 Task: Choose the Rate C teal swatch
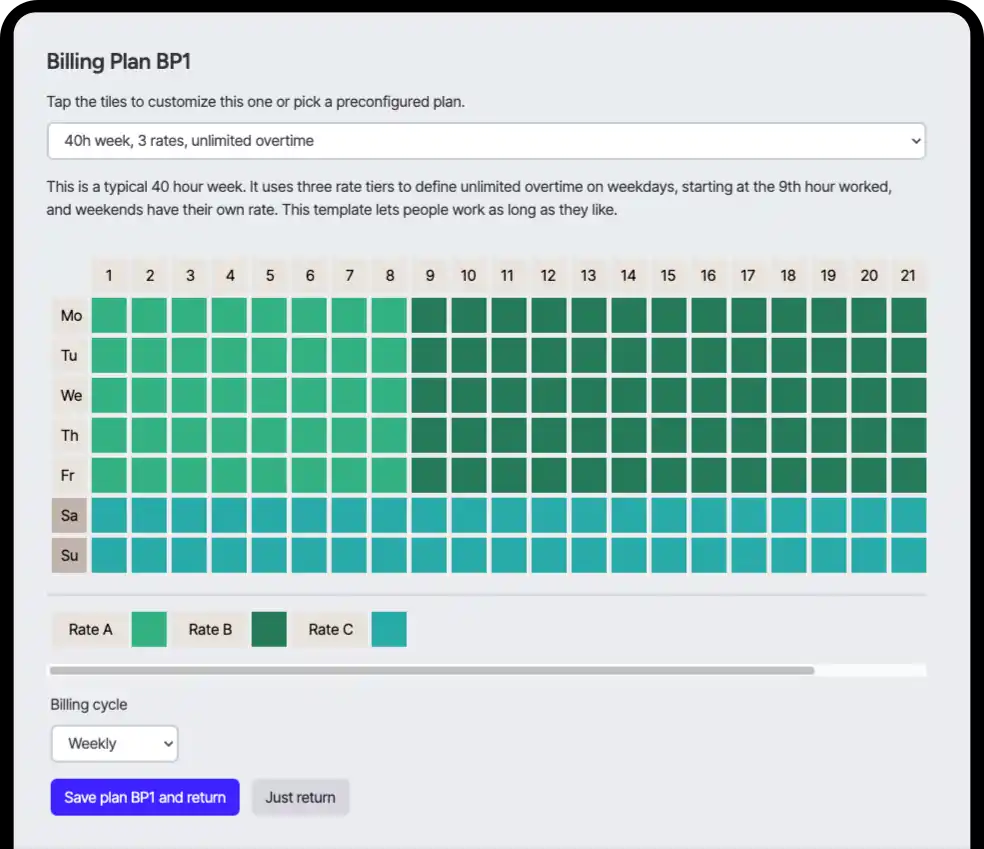389,630
